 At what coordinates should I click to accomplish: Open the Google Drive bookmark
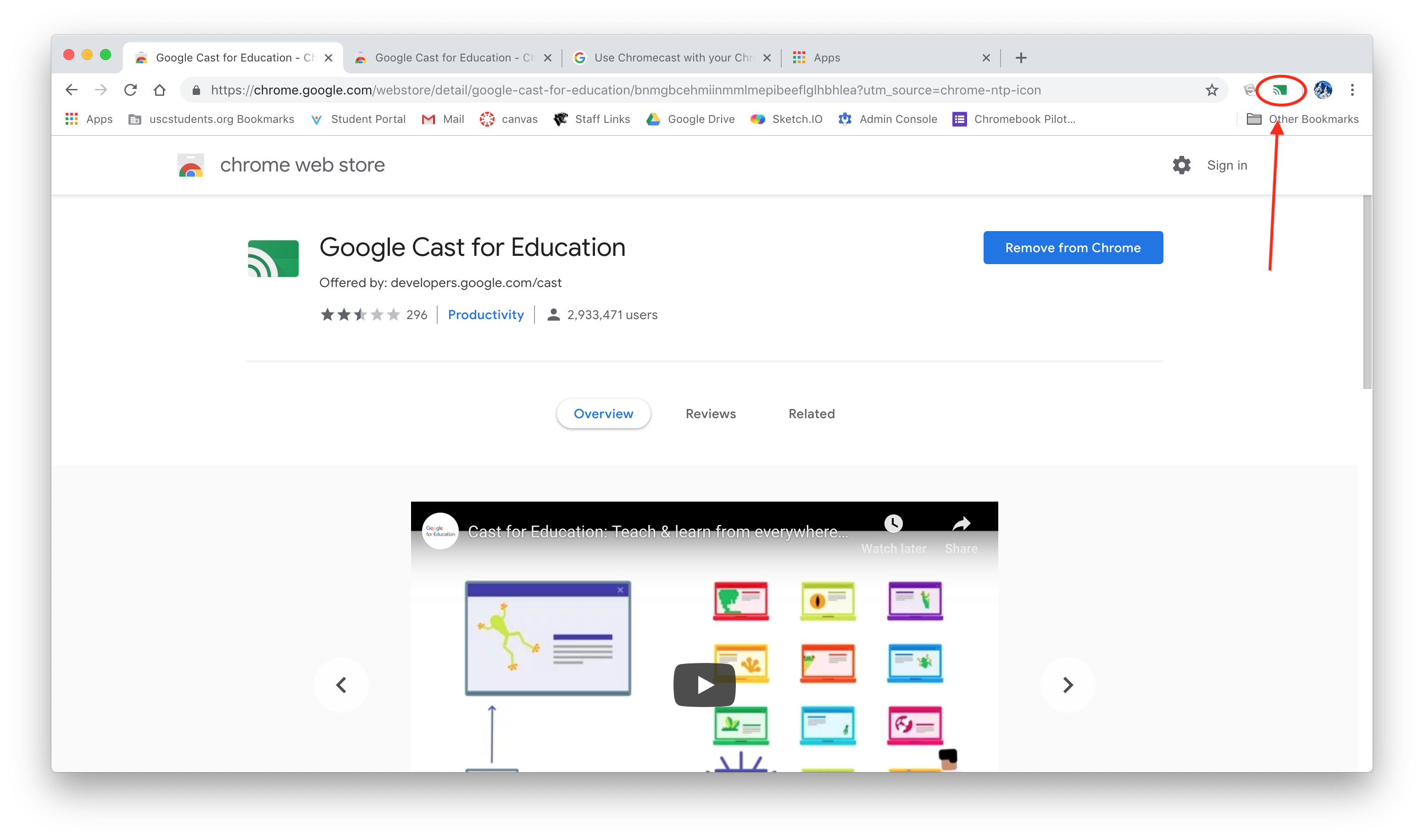(x=690, y=119)
